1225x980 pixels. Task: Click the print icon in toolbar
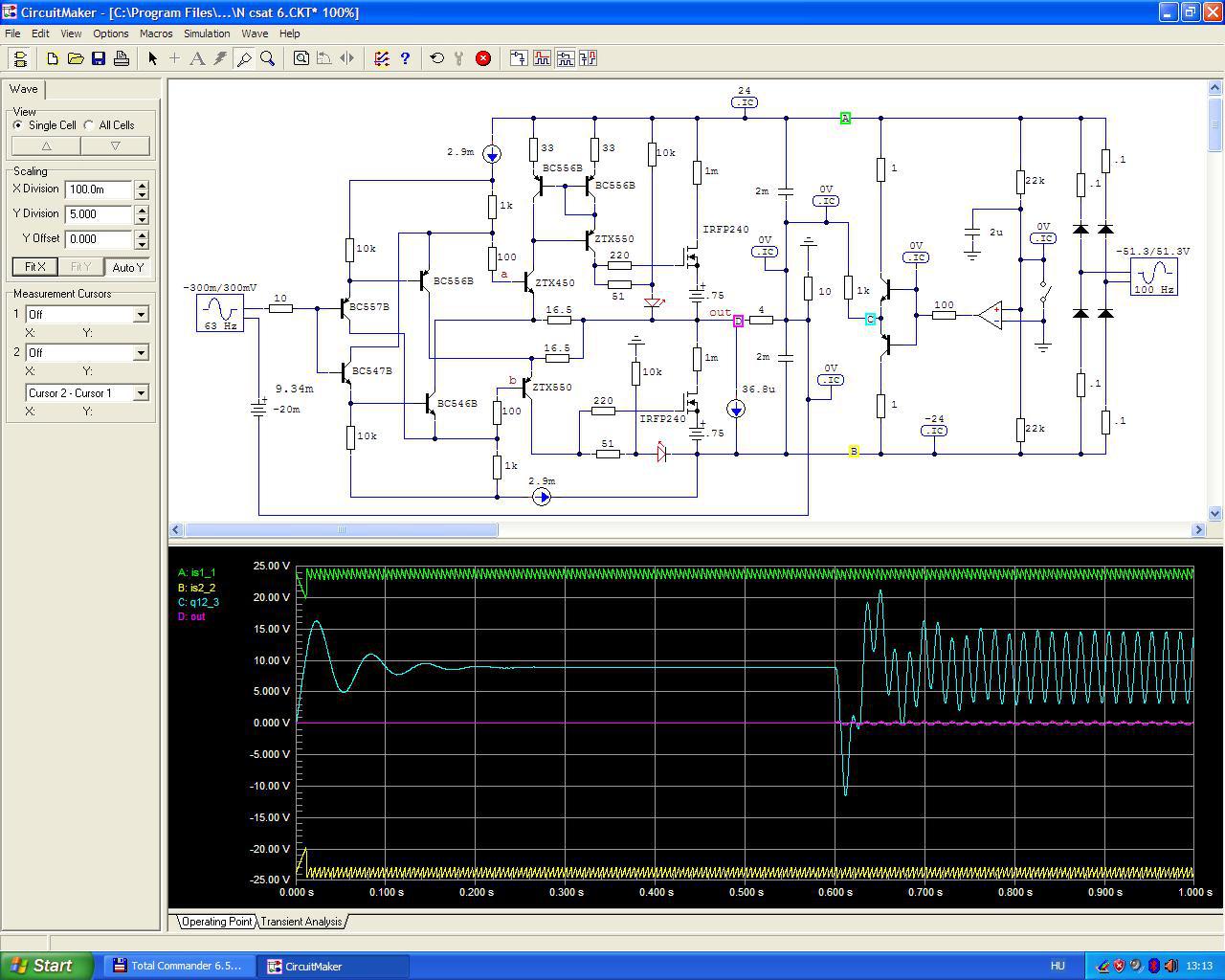pos(122,58)
